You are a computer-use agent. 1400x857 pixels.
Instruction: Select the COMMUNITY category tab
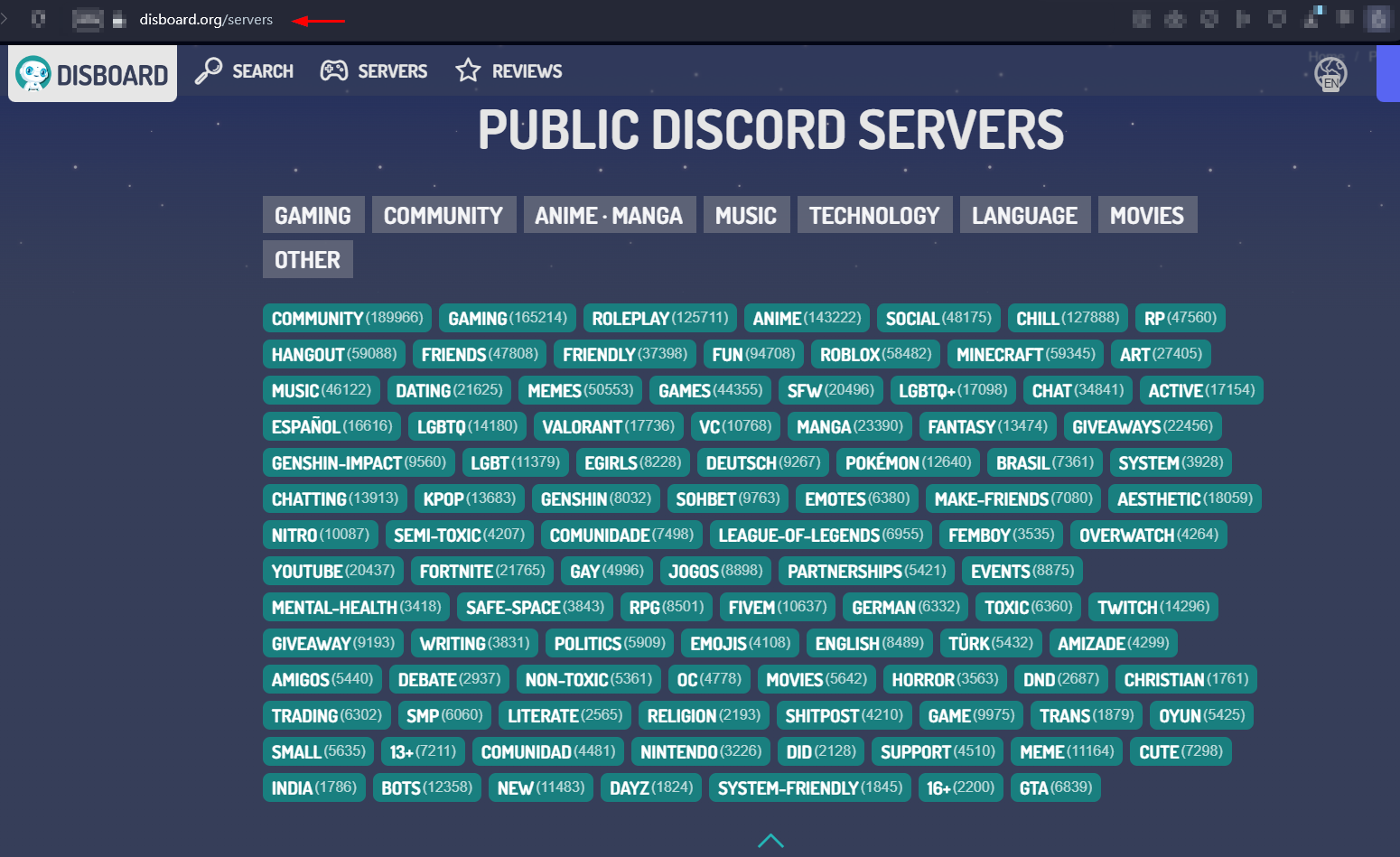click(443, 215)
